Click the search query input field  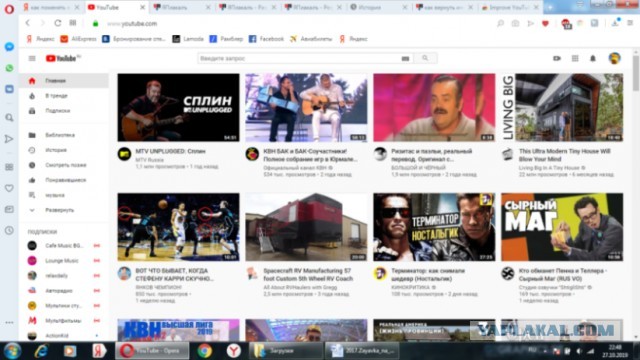pos(300,58)
